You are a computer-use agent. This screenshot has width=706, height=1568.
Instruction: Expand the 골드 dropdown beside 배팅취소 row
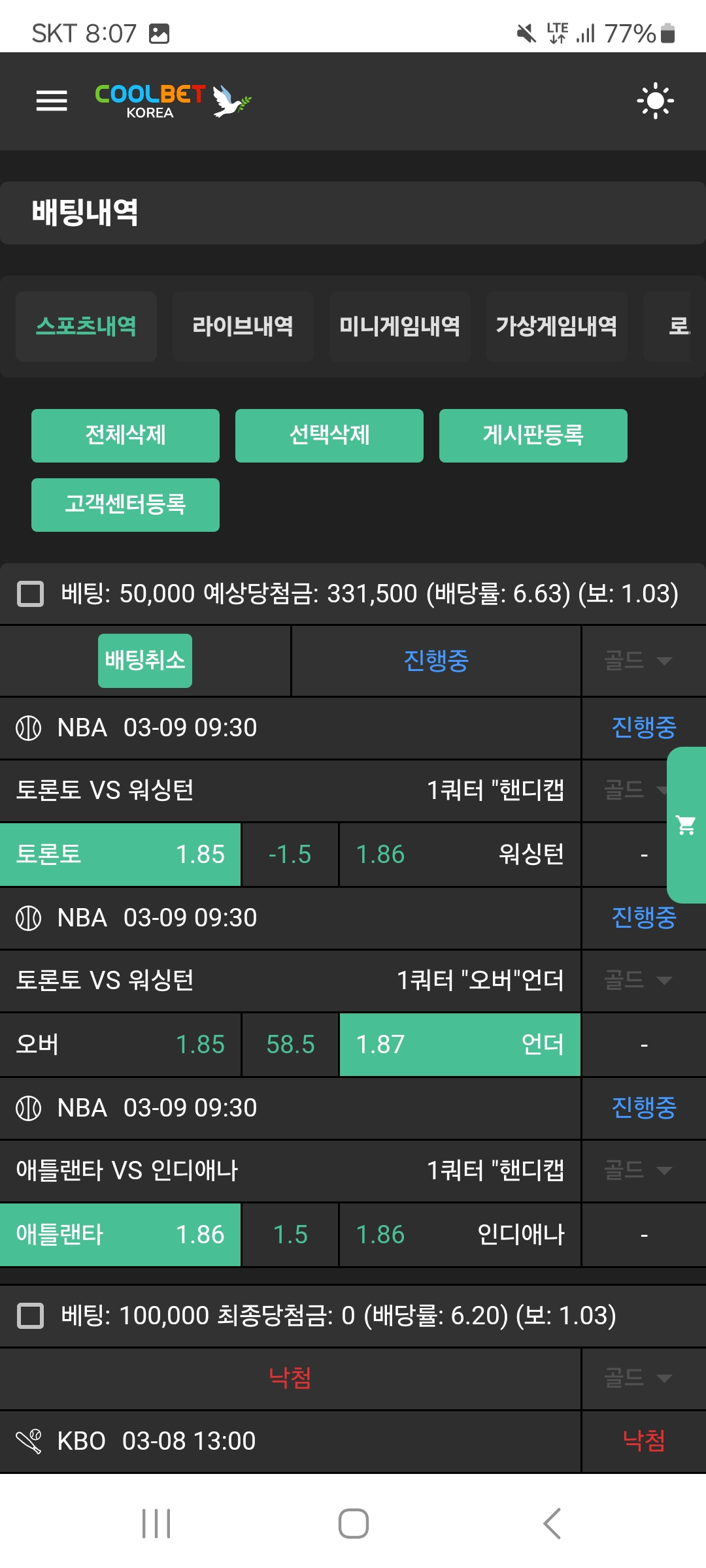(x=637, y=661)
